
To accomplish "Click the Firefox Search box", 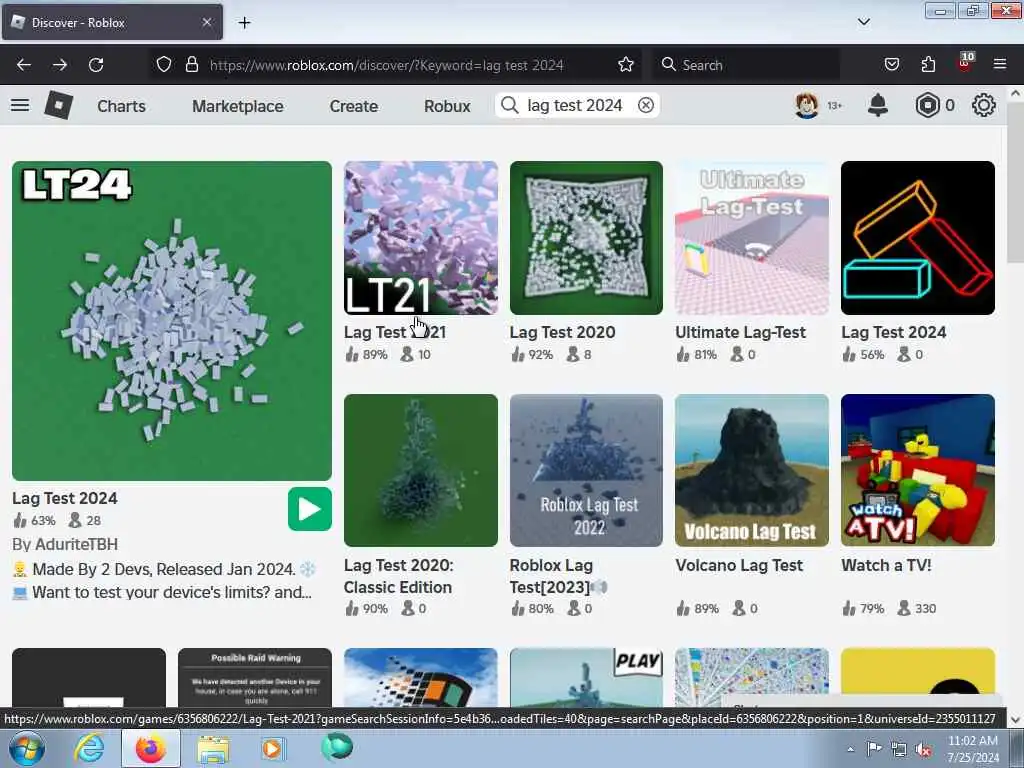I will [746, 65].
